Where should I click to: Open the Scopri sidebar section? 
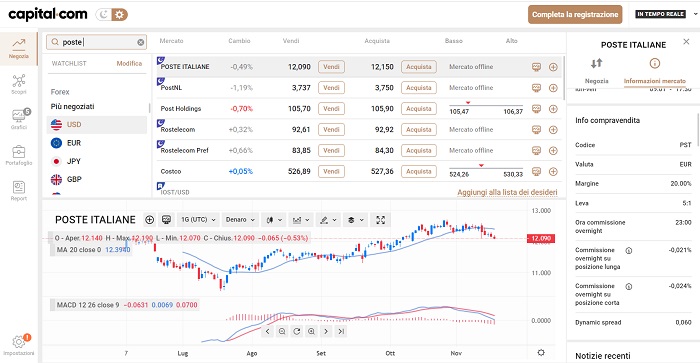[19, 84]
